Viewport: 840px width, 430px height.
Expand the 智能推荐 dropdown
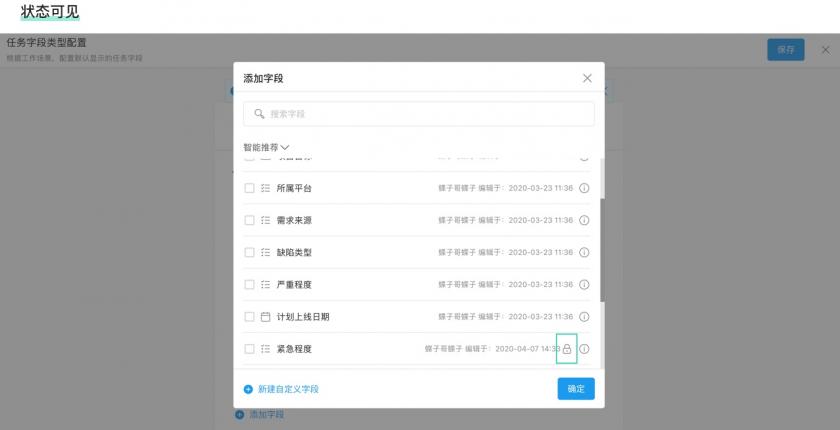pyautogui.click(x=266, y=147)
